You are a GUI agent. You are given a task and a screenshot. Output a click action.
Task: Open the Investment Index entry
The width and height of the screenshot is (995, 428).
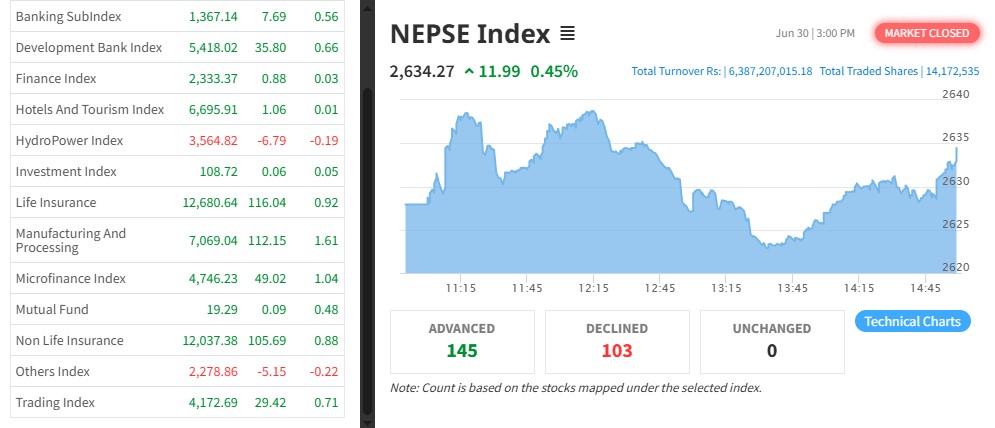(x=66, y=172)
